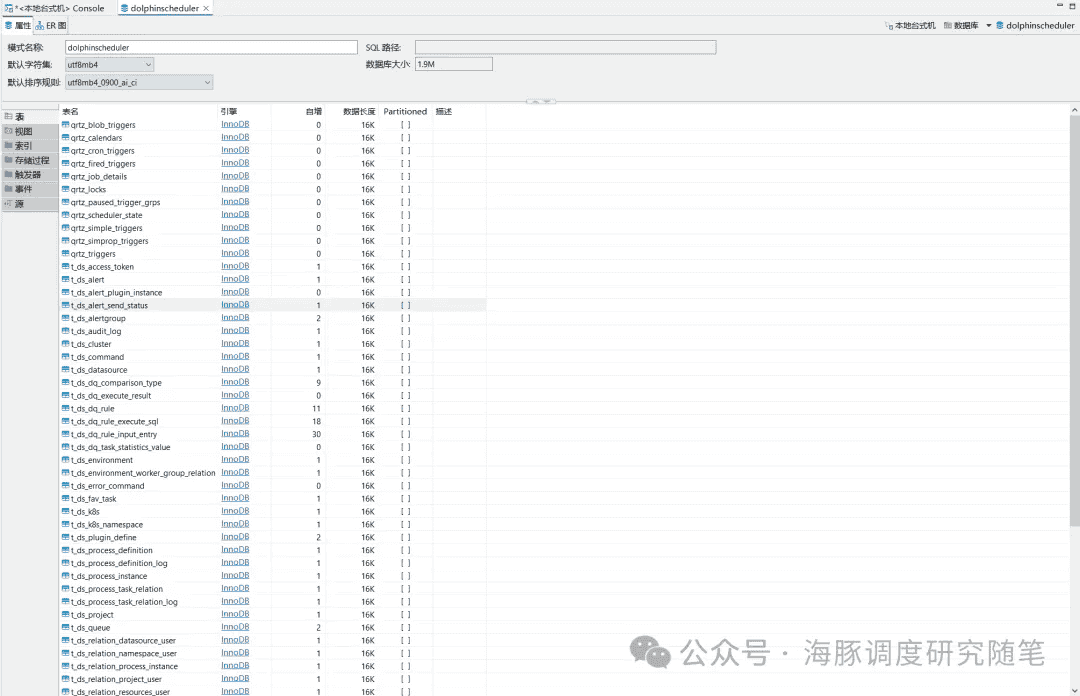
Task: Click the 数据库 folder icon in breadcrumb
Action: pyautogui.click(x=948, y=26)
